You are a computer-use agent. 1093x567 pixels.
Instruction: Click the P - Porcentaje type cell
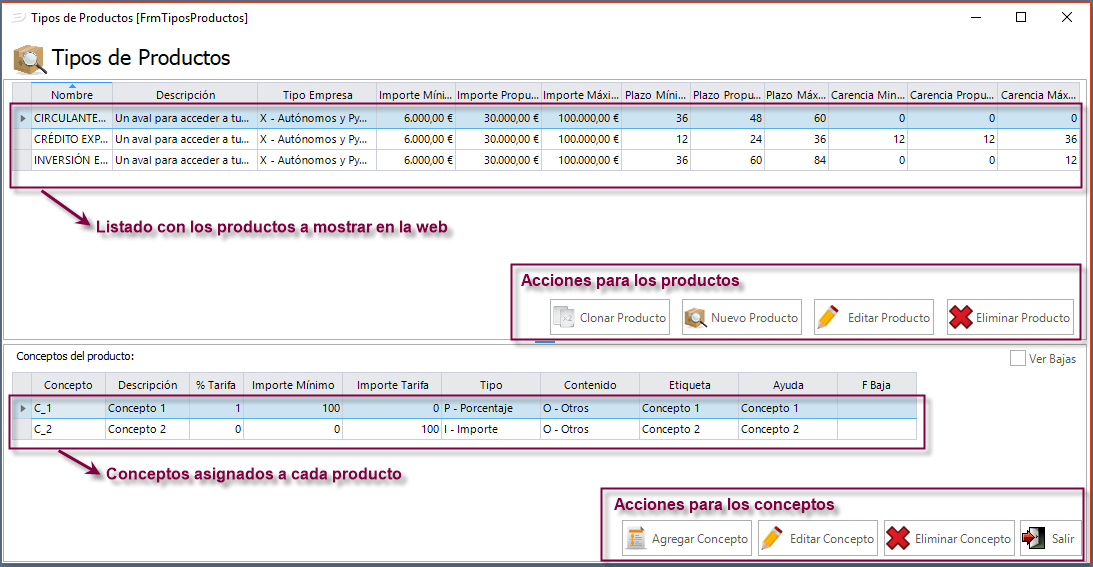coord(490,408)
